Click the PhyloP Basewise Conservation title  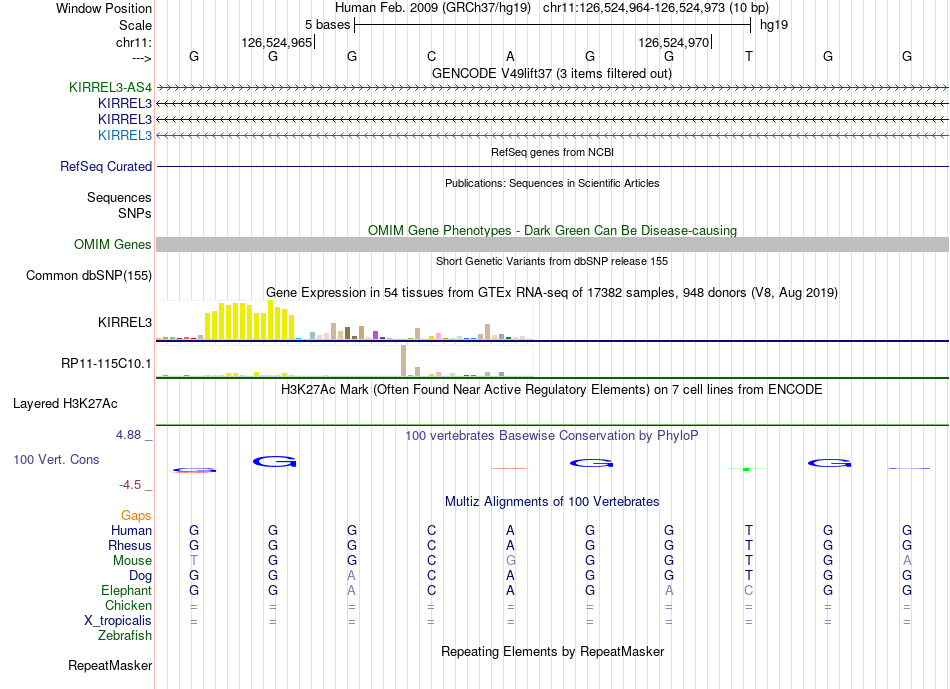(x=552, y=436)
